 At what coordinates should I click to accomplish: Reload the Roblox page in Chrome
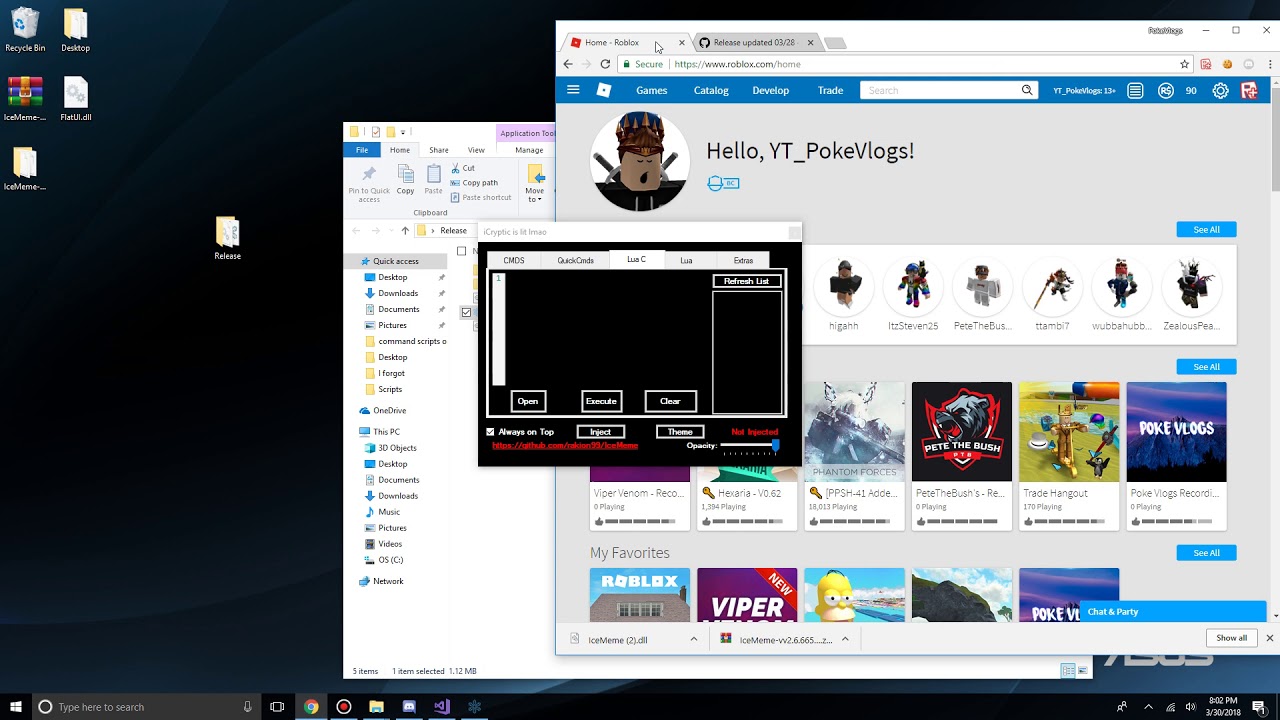[605, 64]
